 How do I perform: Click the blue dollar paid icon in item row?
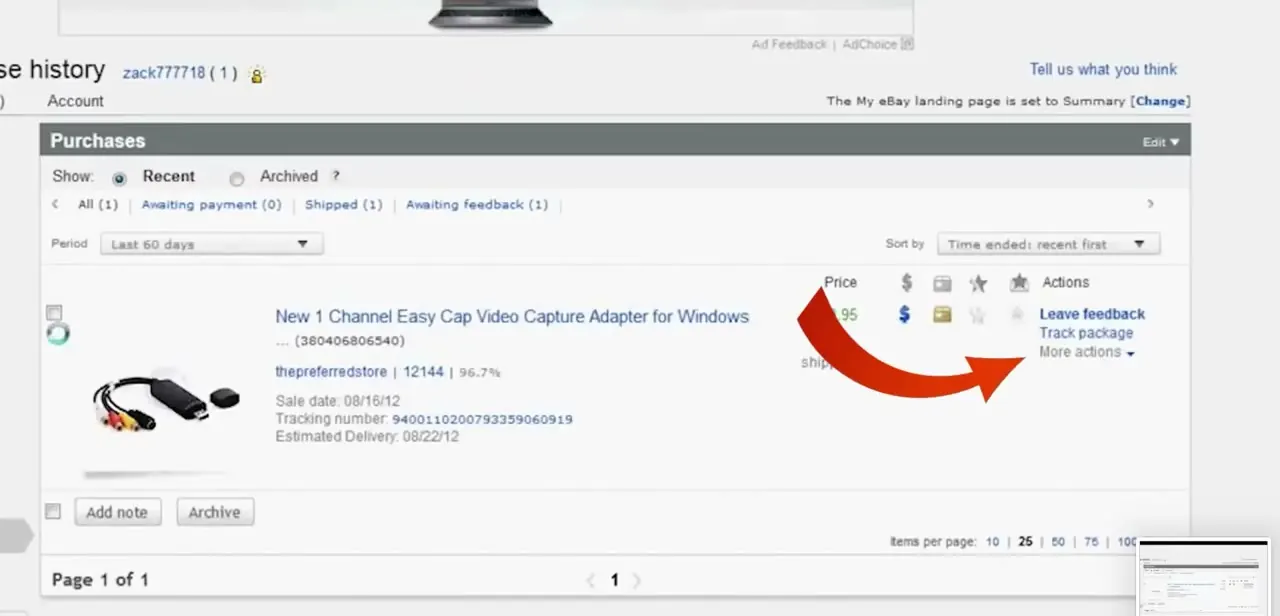(905, 314)
